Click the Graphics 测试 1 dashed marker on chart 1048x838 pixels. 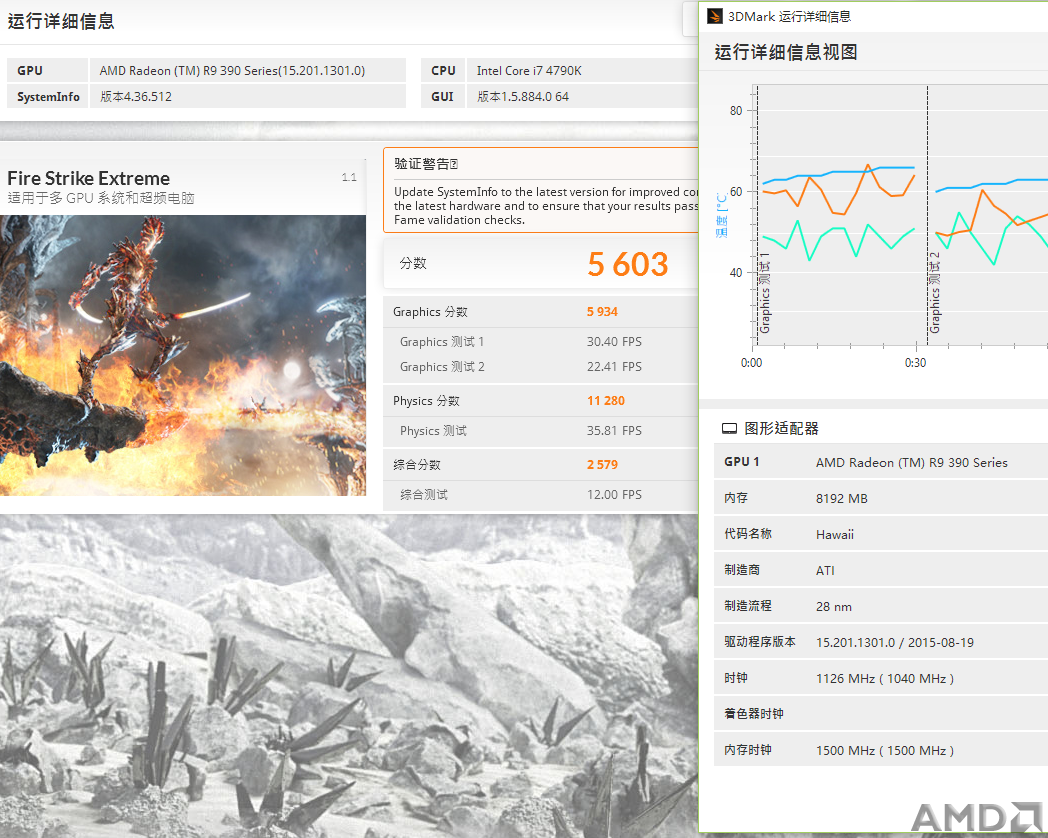758,214
